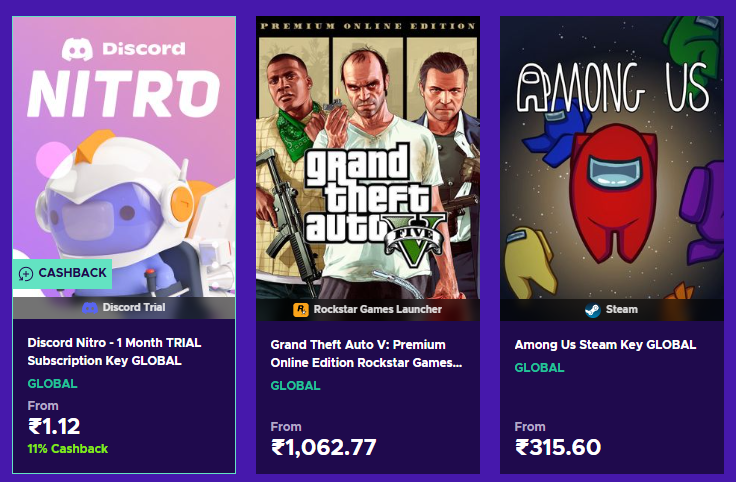The width and height of the screenshot is (736, 482).
Task: Click GLOBAL region label under Discord Nitro
Action: point(53,384)
